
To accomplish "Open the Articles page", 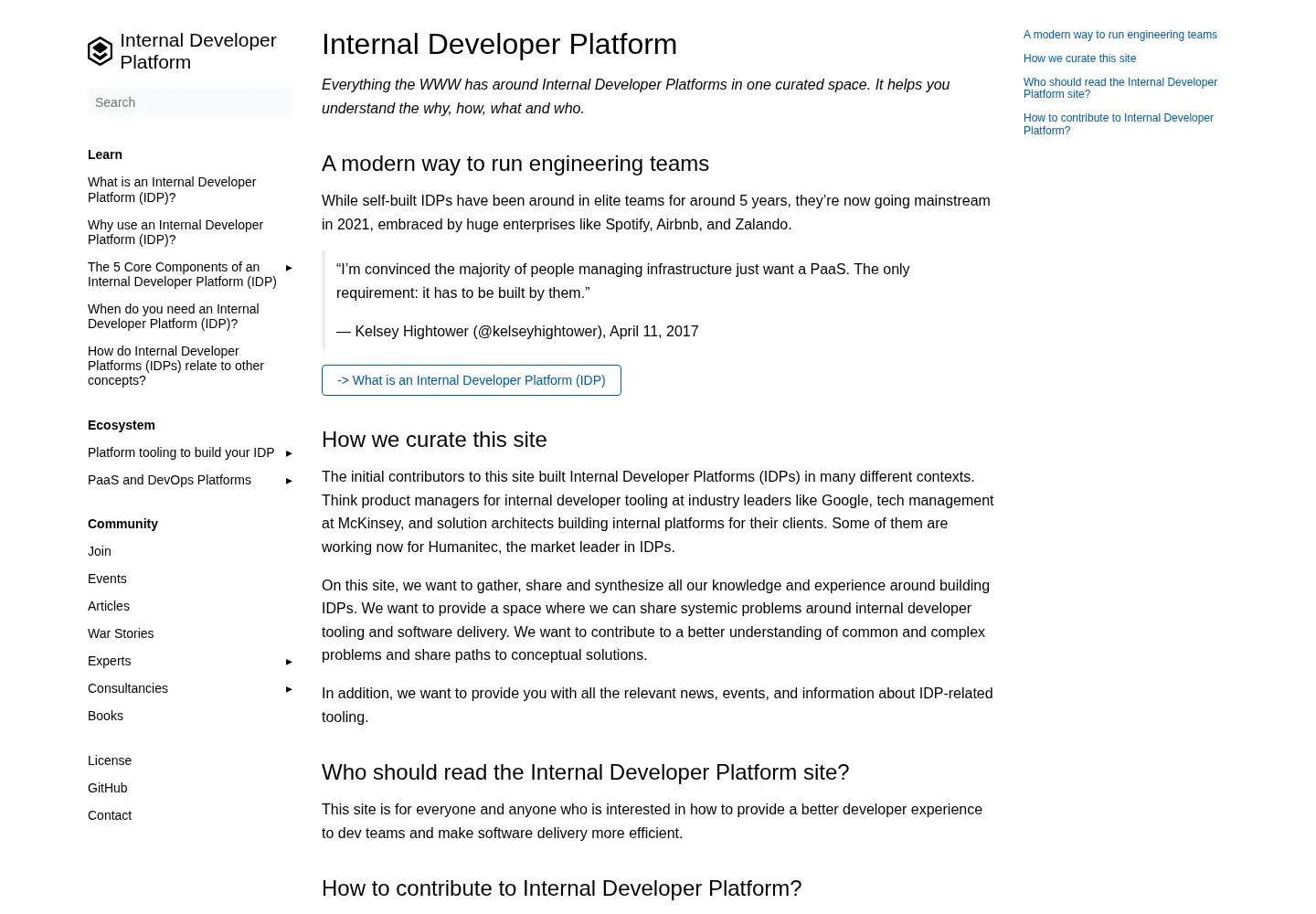I will 109,606.
